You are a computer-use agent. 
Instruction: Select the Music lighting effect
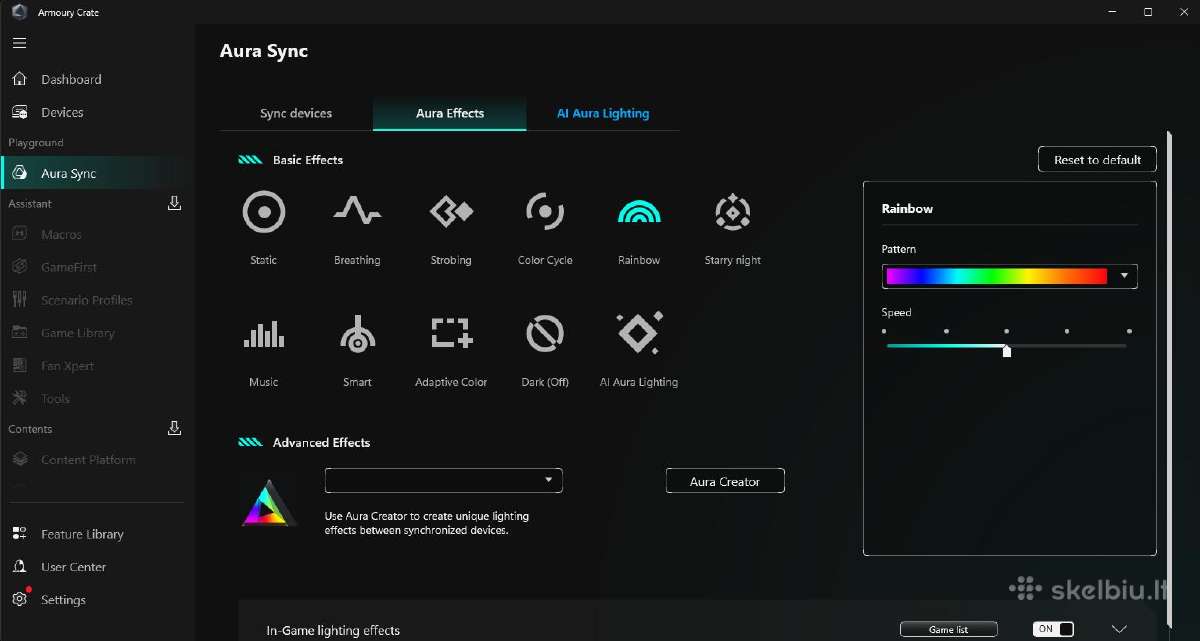click(264, 334)
